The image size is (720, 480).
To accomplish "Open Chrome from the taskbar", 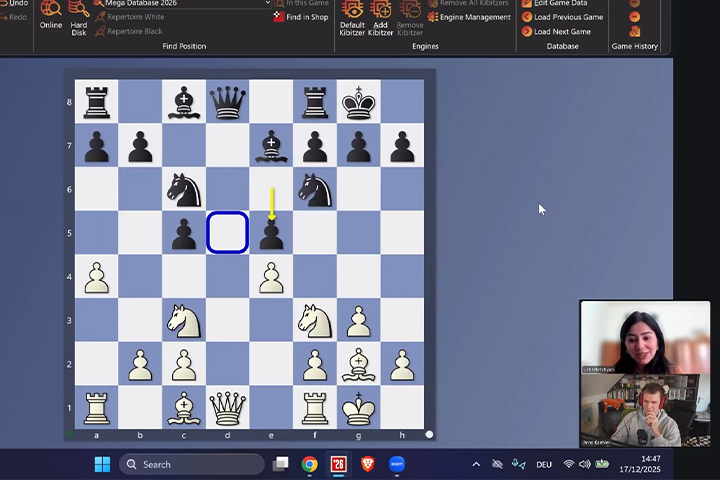I will tap(310, 464).
